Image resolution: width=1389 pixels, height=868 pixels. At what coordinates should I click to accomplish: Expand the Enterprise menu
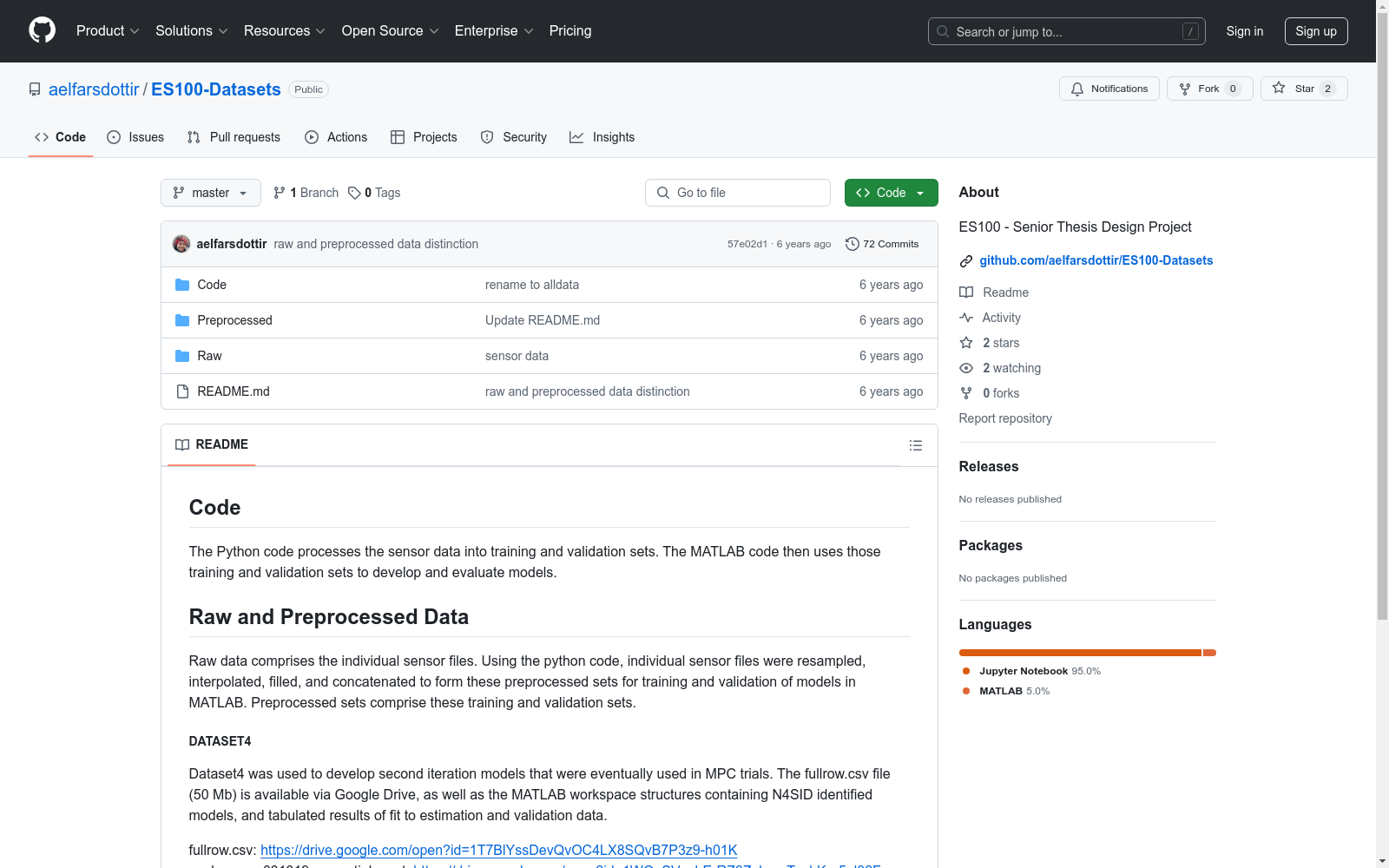494,31
